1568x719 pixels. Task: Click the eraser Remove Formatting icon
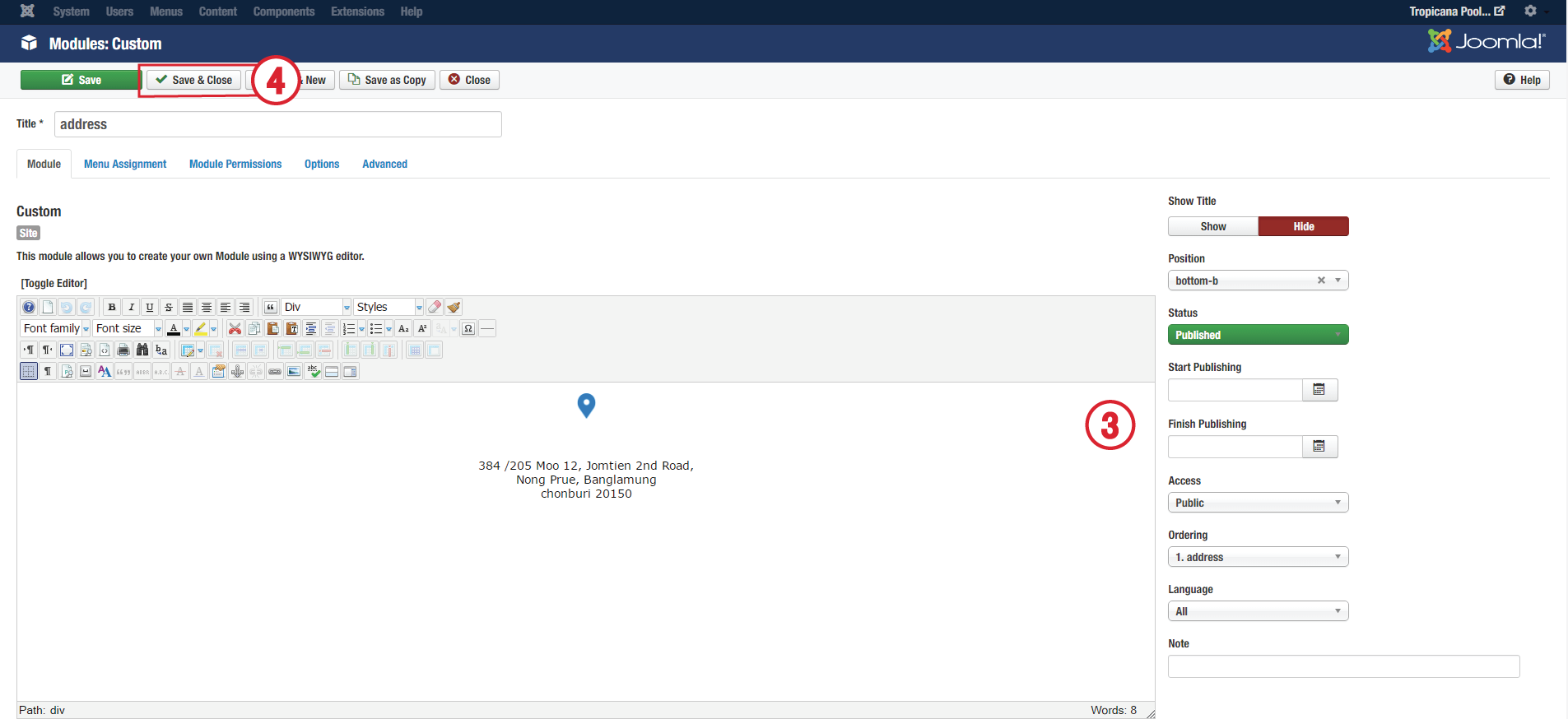click(435, 307)
